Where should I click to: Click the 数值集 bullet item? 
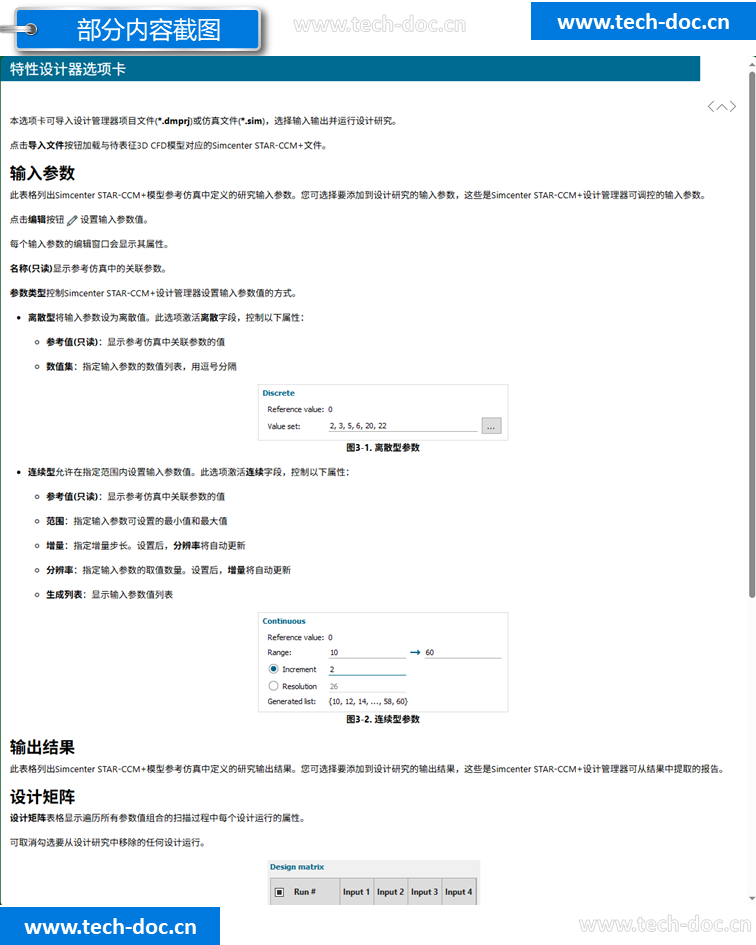pyautogui.click(x=141, y=367)
